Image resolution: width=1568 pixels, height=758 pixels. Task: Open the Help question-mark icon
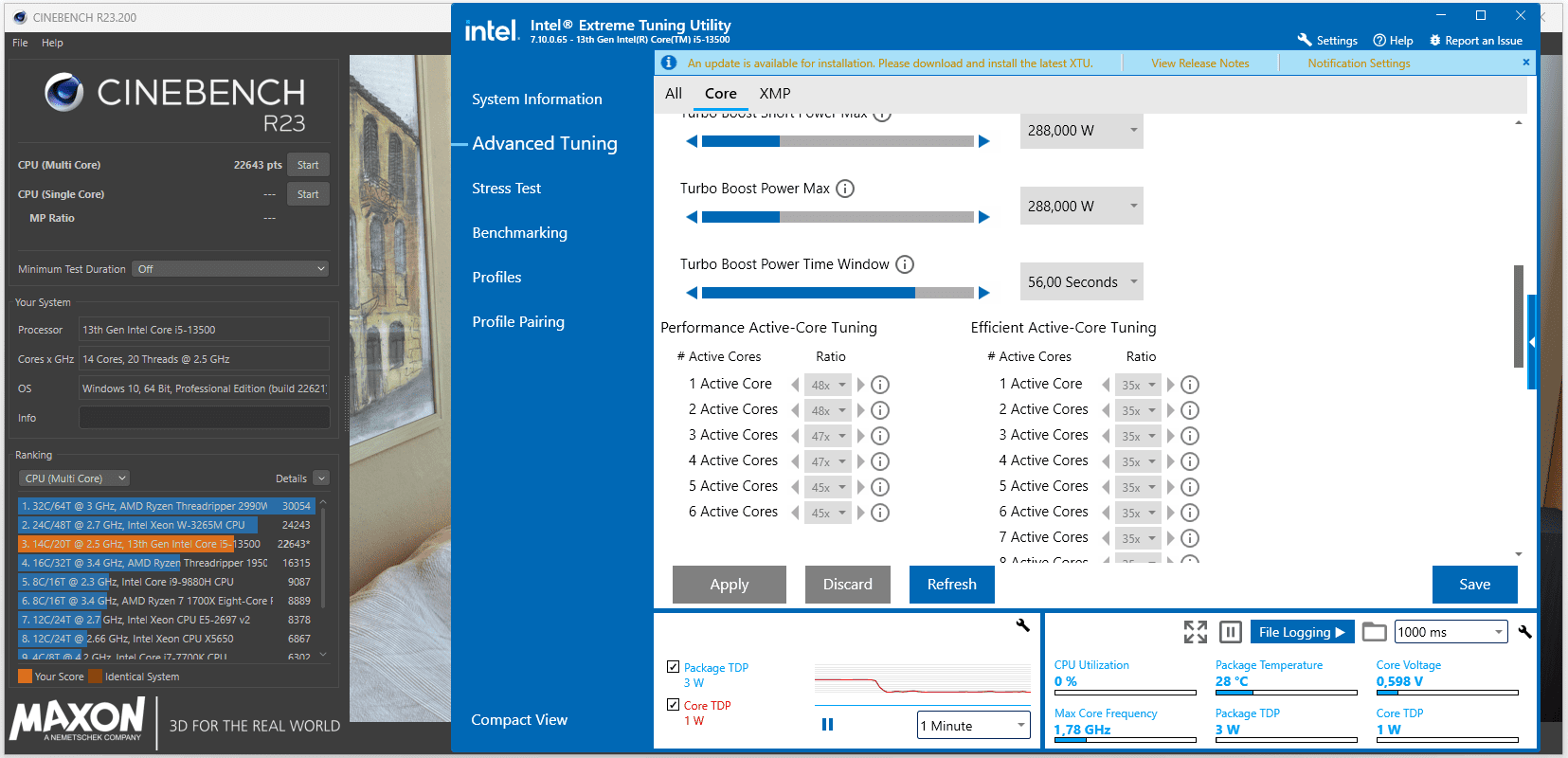[x=1379, y=40]
